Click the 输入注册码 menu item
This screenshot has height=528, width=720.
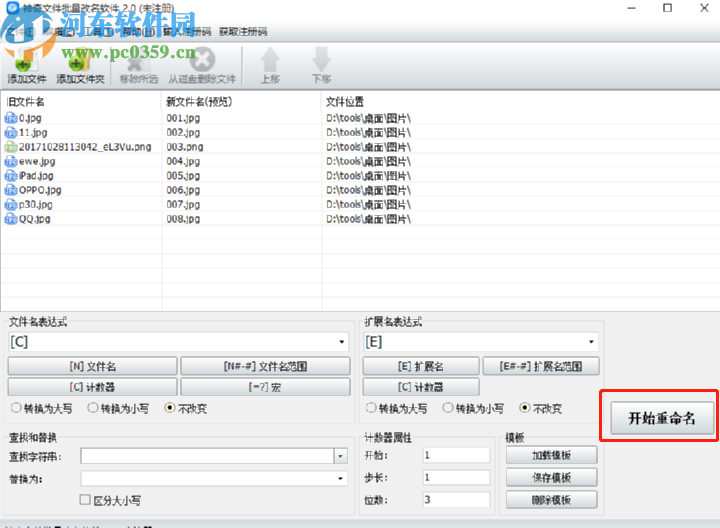pos(187,32)
